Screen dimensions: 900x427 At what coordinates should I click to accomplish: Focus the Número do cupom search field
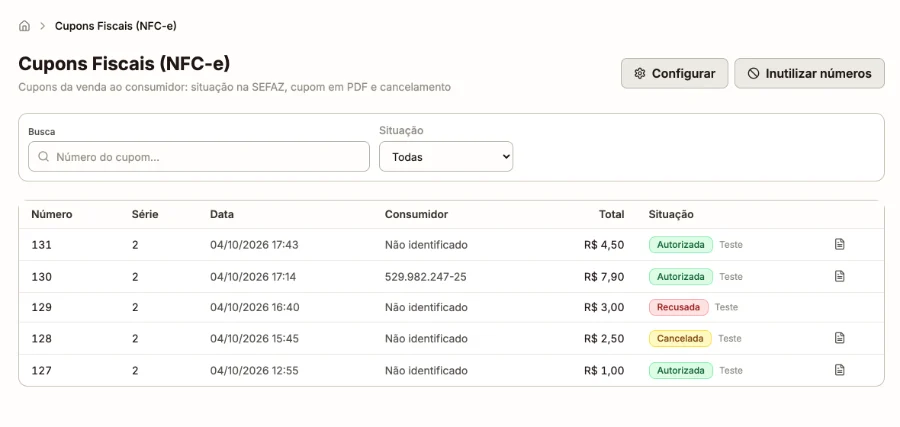(199, 157)
